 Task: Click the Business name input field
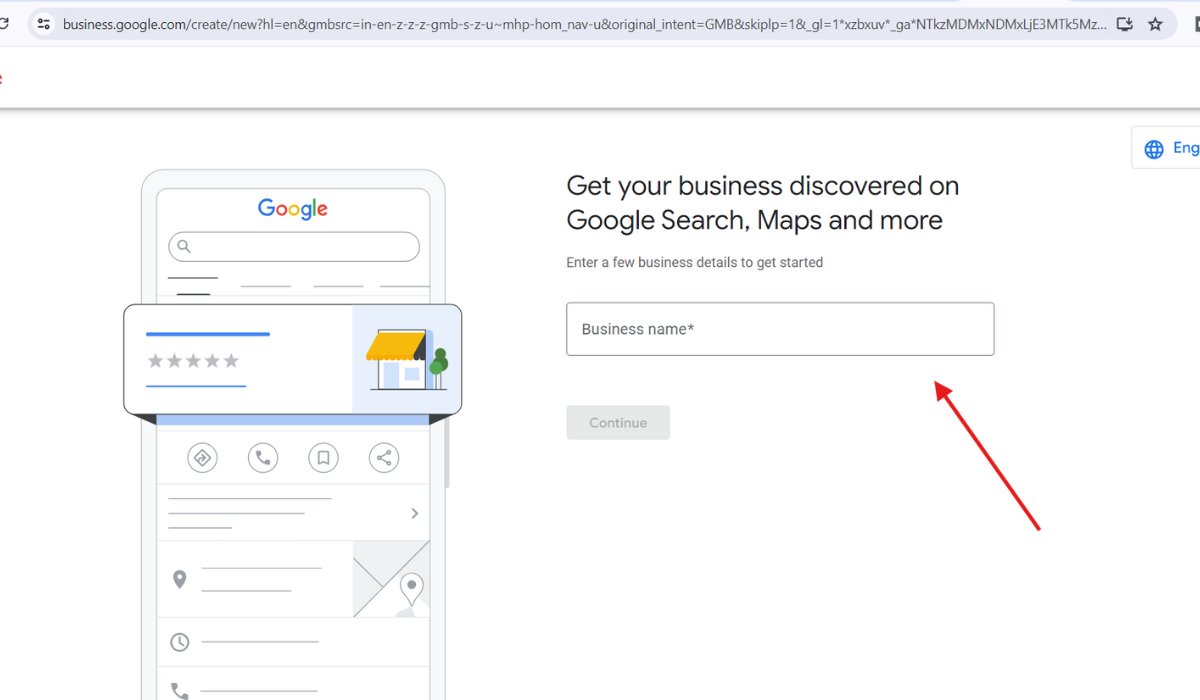(x=780, y=329)
